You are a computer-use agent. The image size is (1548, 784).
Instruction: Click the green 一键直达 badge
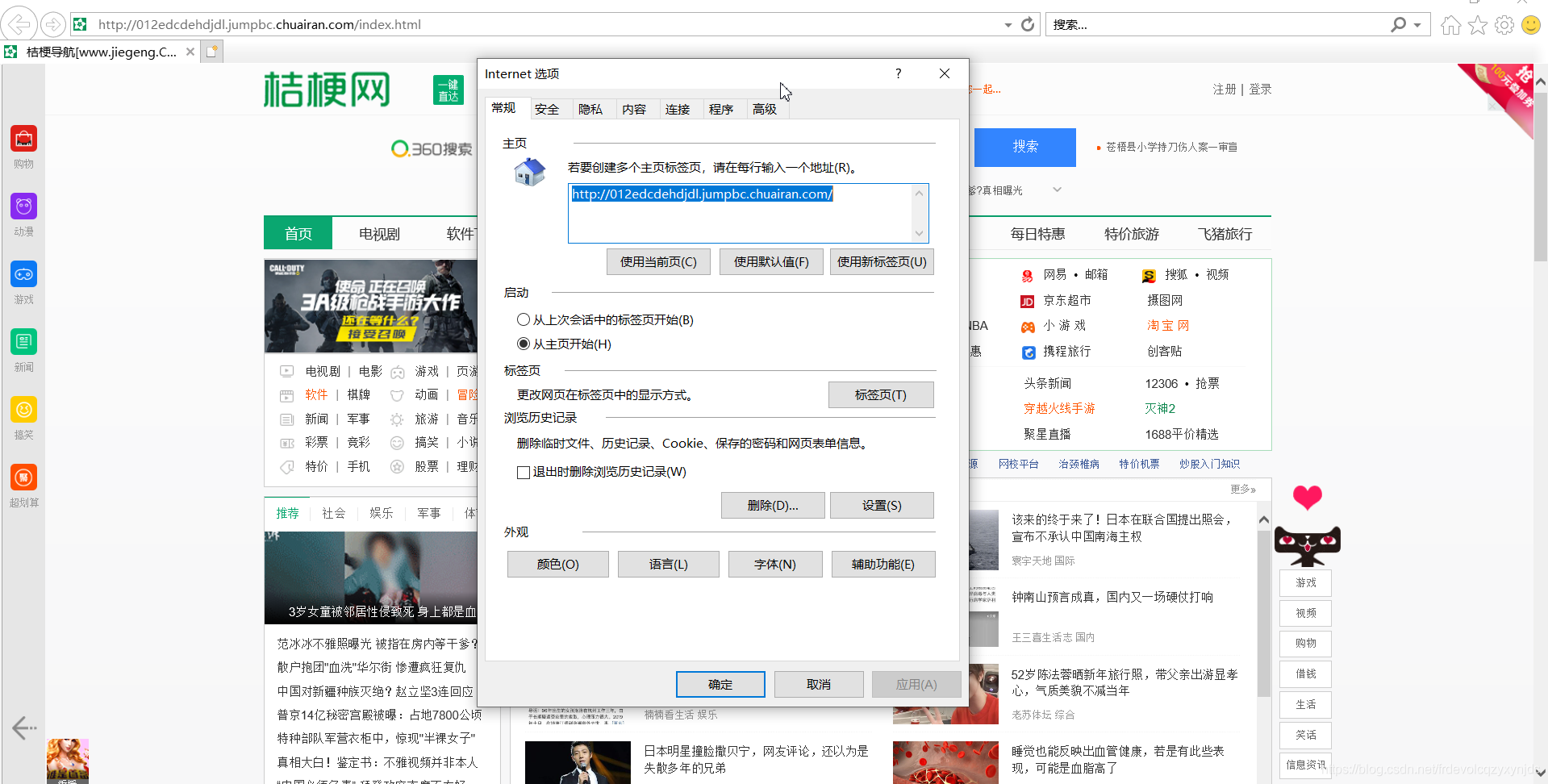tap(449, 90)
